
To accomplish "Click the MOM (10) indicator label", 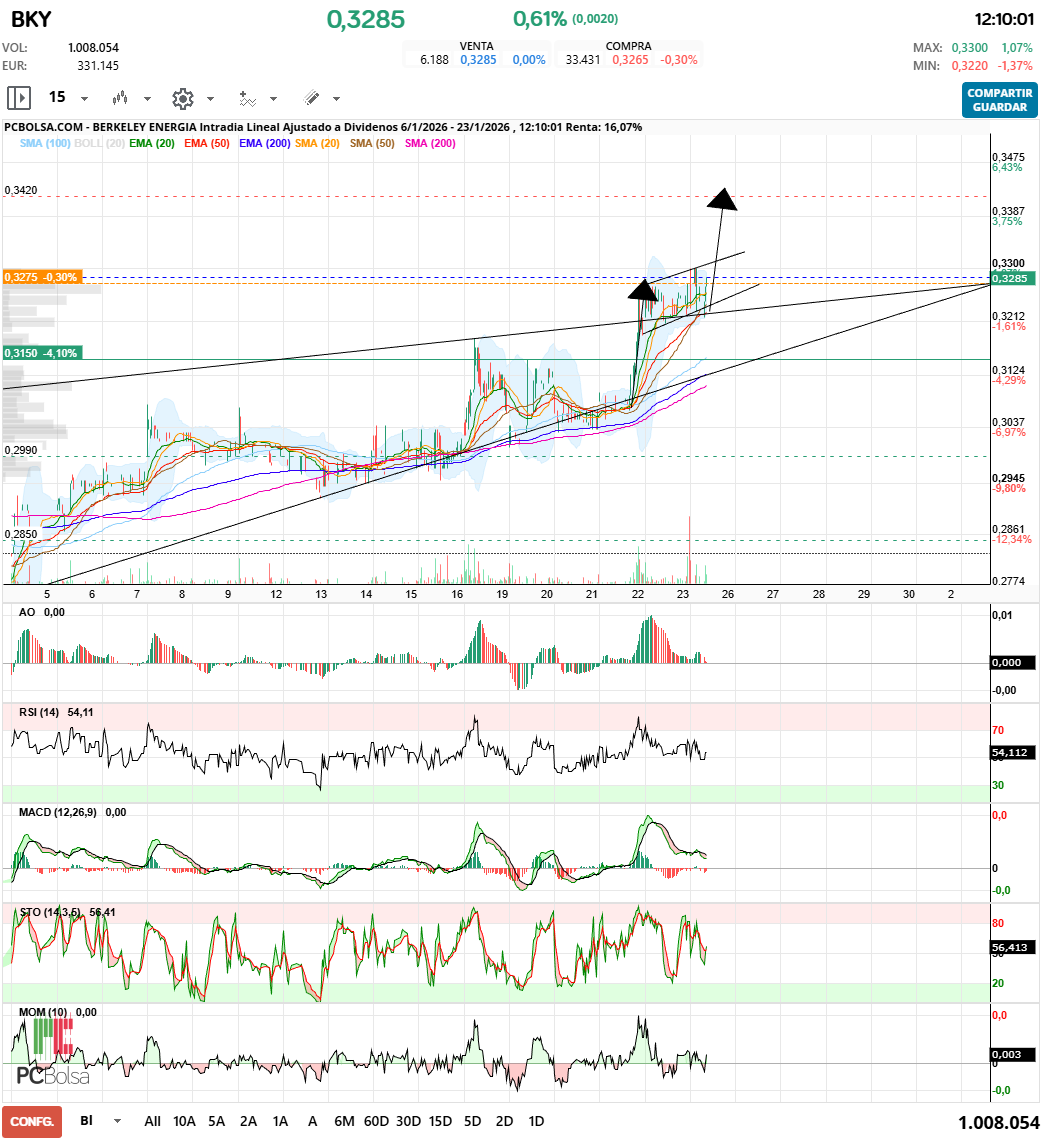I will 42,1013.
